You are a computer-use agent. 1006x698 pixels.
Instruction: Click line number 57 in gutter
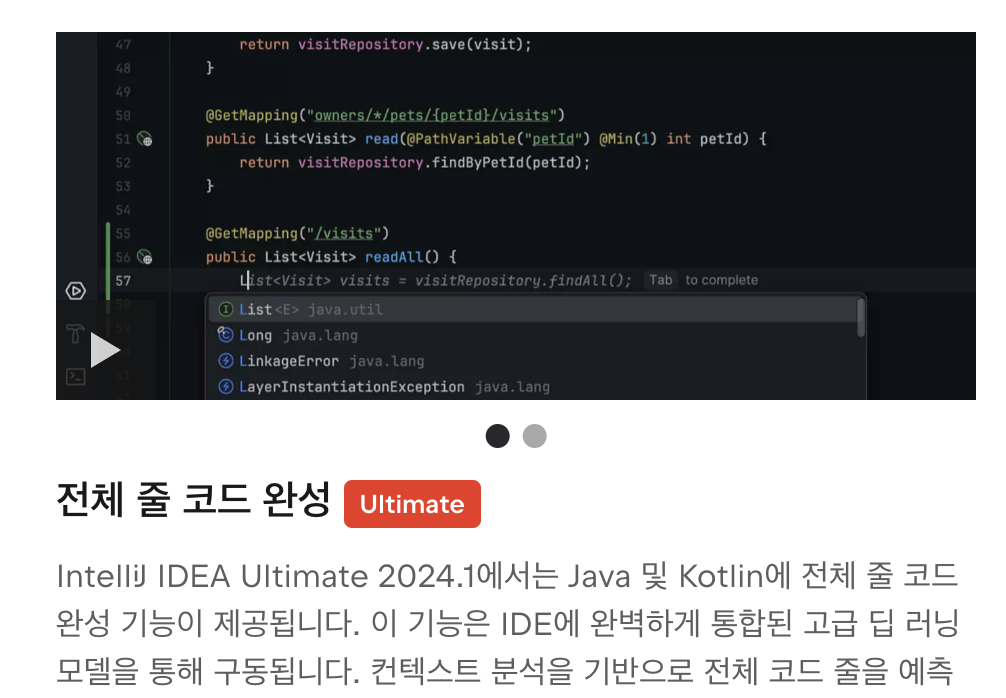coord(123,281)
